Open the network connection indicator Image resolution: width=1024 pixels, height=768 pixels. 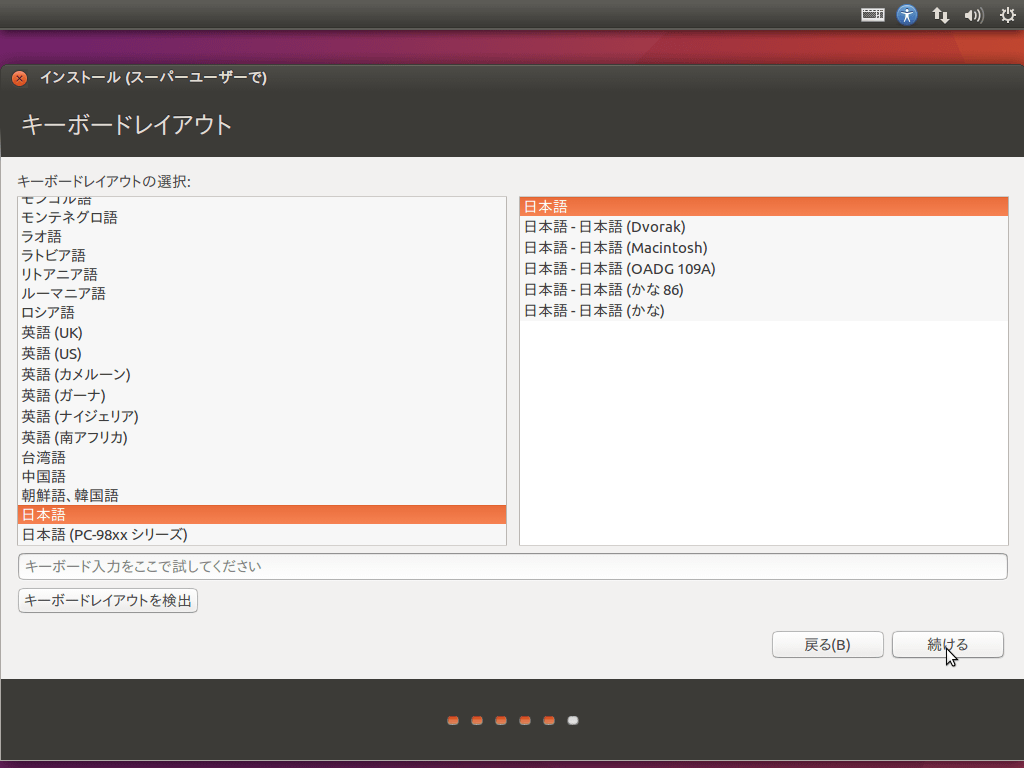[940, 15]
